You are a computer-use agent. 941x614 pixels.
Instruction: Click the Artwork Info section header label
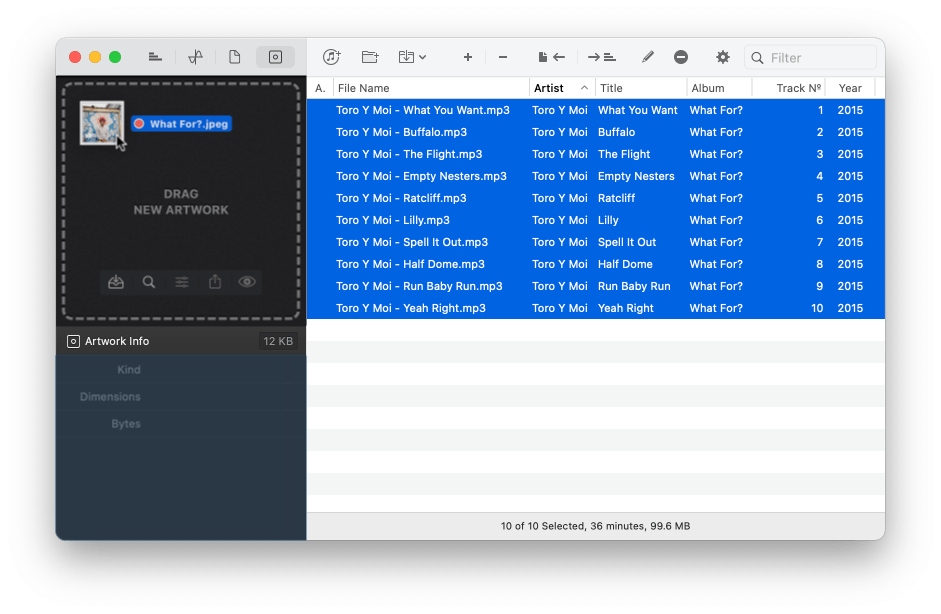tap(117, 342)
